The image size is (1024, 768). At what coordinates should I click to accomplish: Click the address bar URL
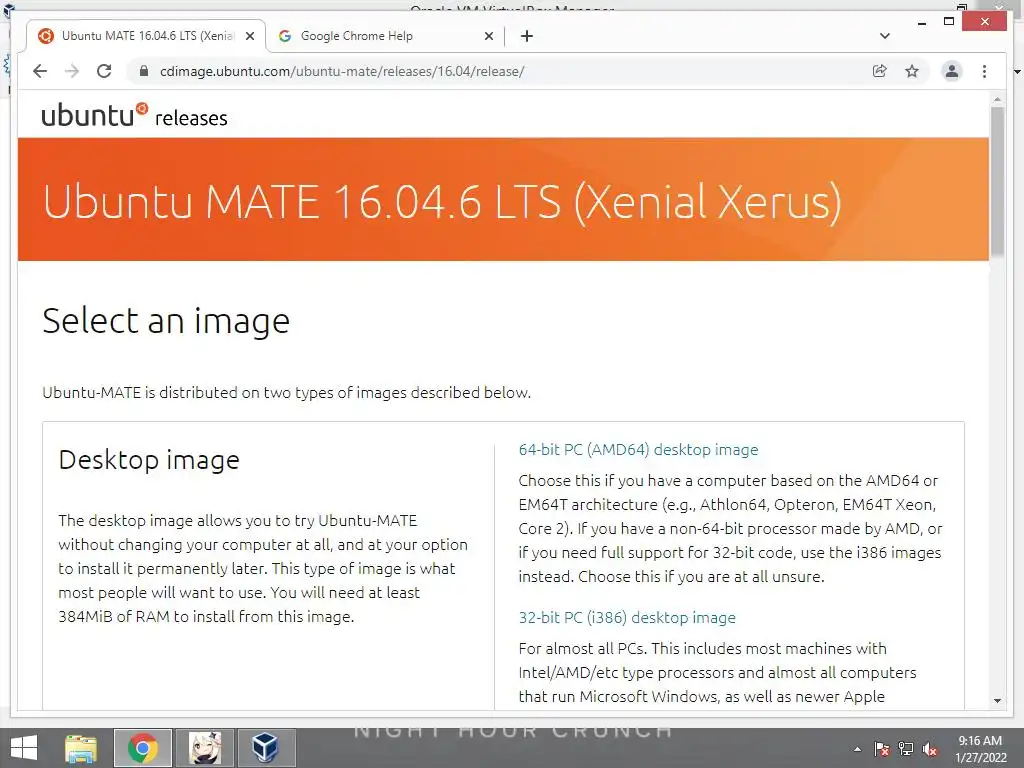(x=342, y=71)
